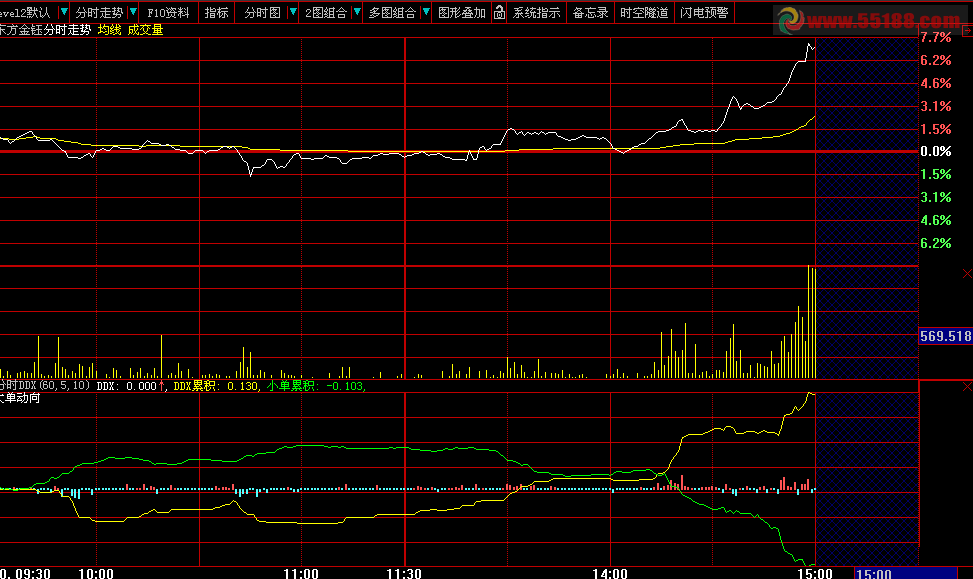Close the volume sub-chart with its red X

[x=967, y=274]
